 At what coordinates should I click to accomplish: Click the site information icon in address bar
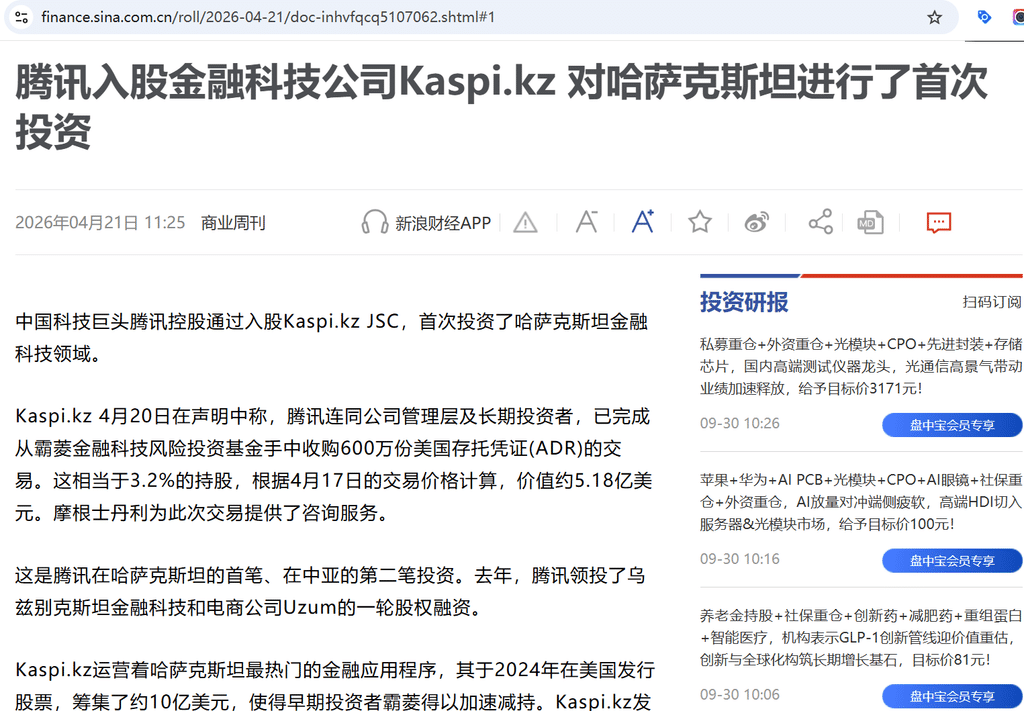pyautogui.click(x=21, y=17)
